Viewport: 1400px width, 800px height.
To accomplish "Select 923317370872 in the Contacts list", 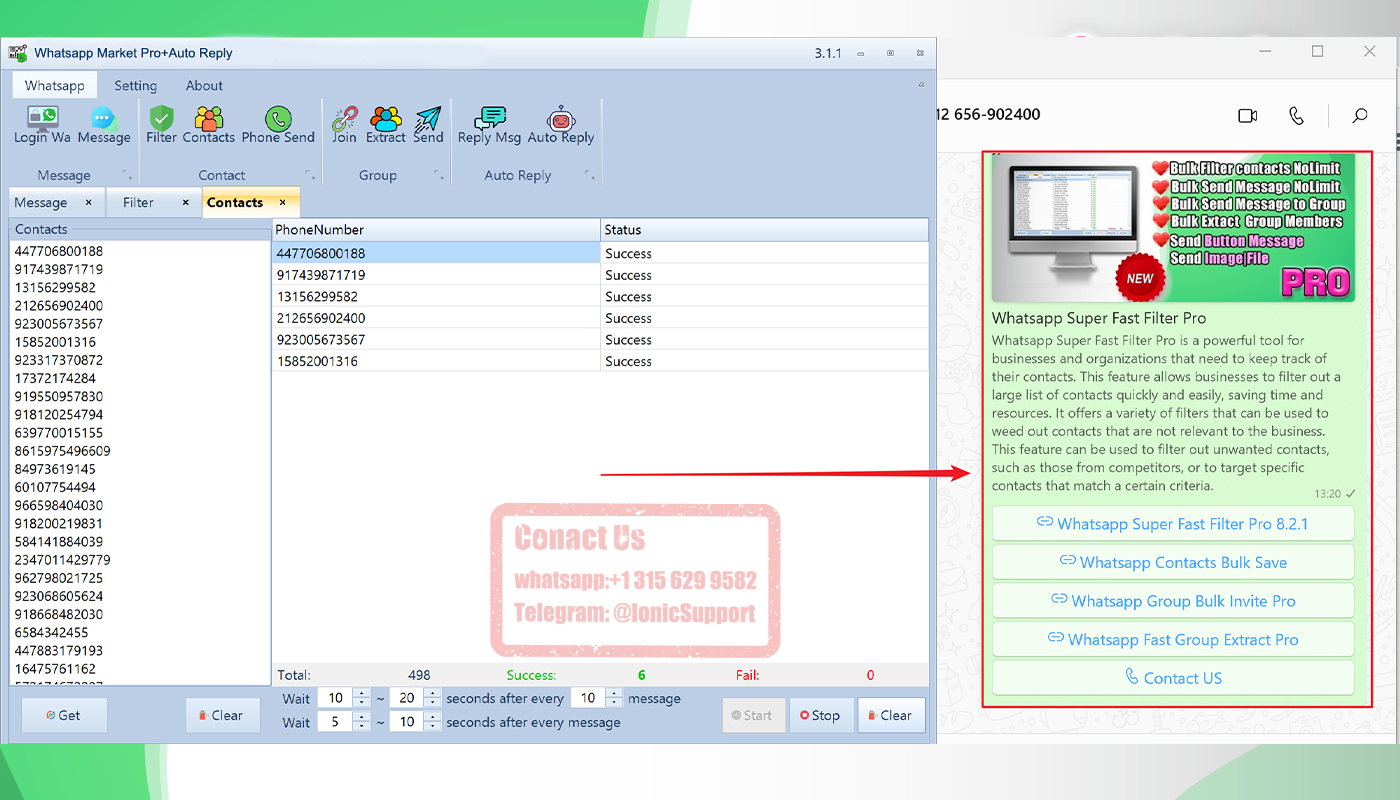I will pos(58,360).
